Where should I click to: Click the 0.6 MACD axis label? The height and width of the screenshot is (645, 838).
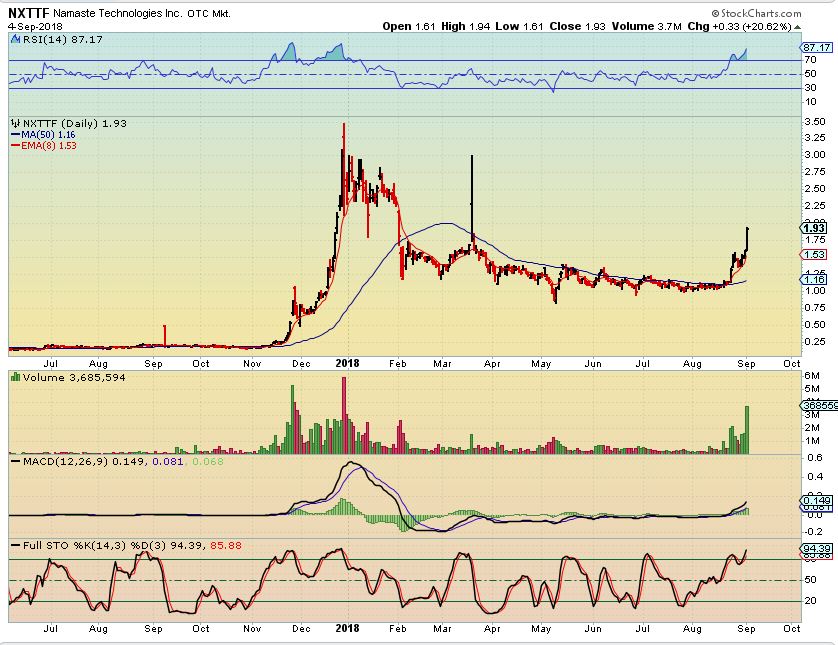tap(815, 458)
